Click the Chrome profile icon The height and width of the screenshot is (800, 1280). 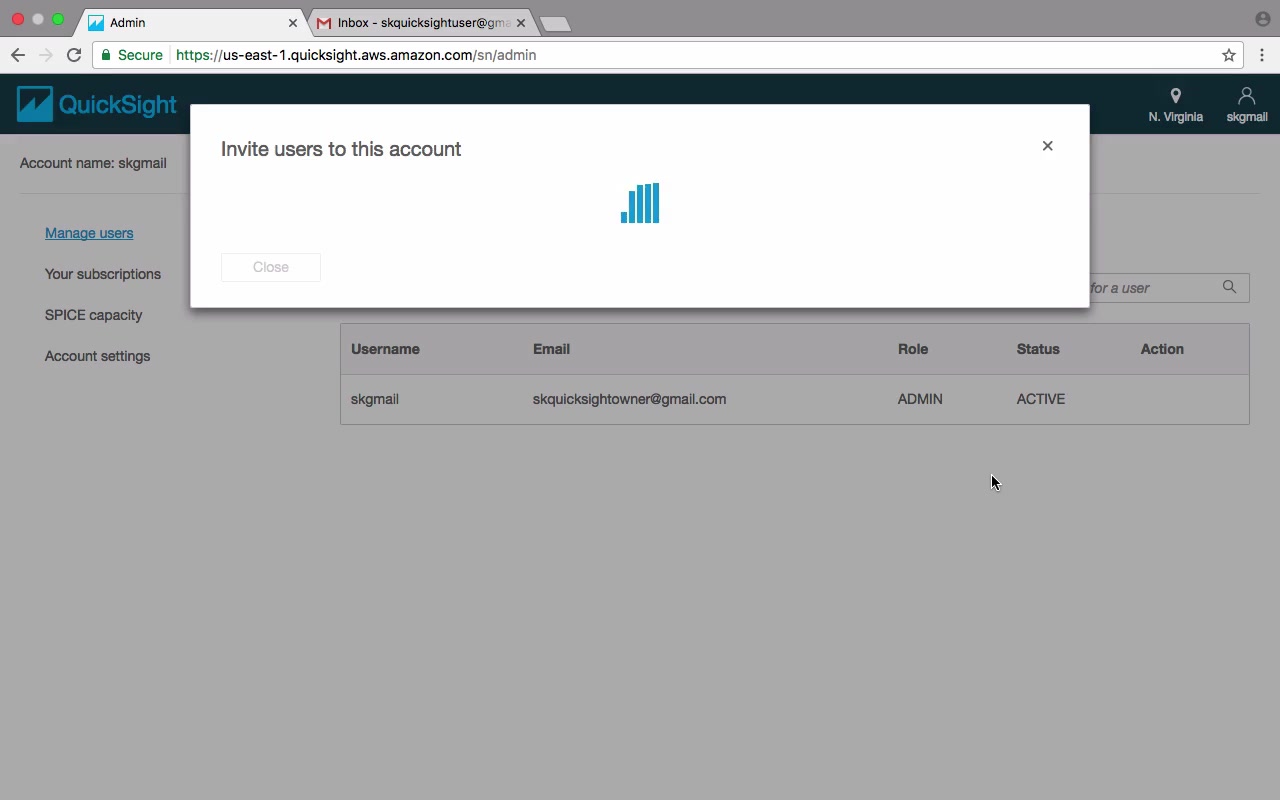click(x=1262, y=19)
